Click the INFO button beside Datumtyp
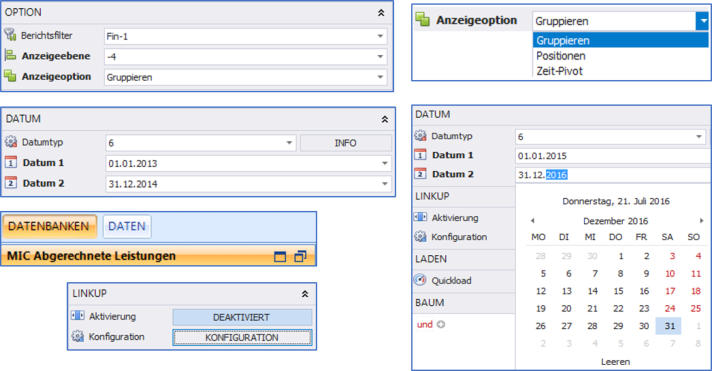 point(346,143)
